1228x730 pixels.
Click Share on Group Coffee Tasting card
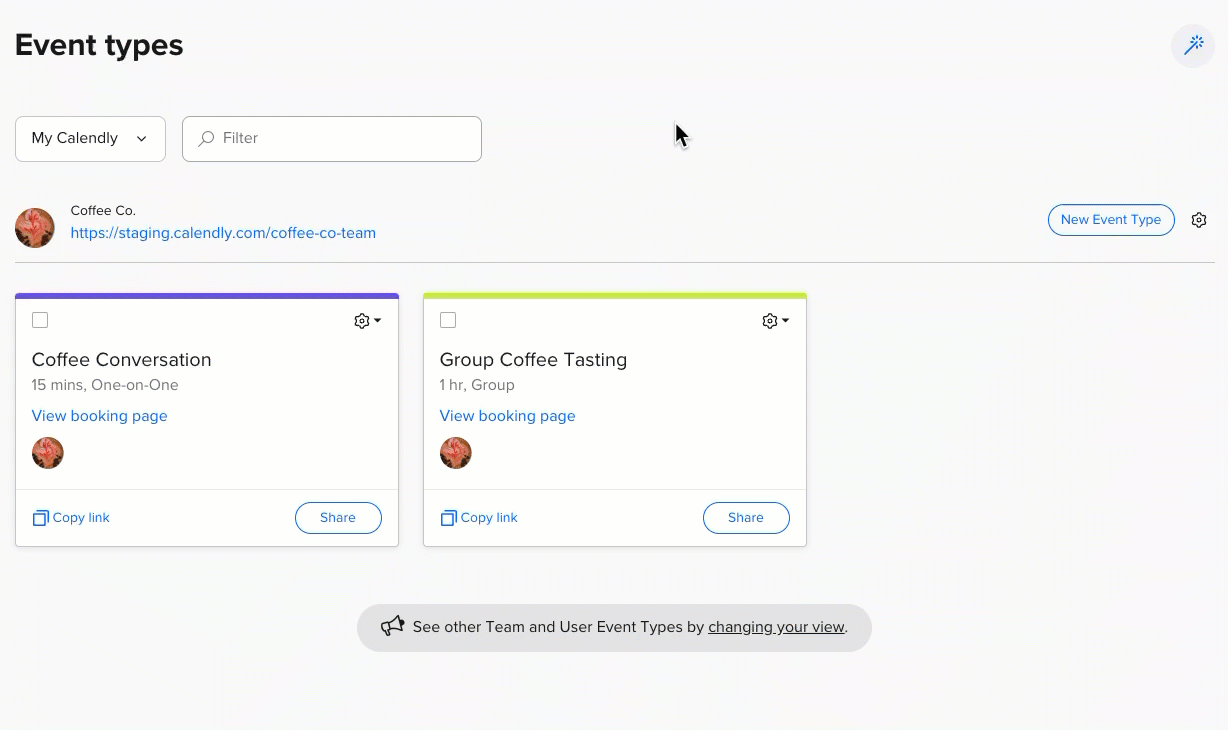coord(746,518)
